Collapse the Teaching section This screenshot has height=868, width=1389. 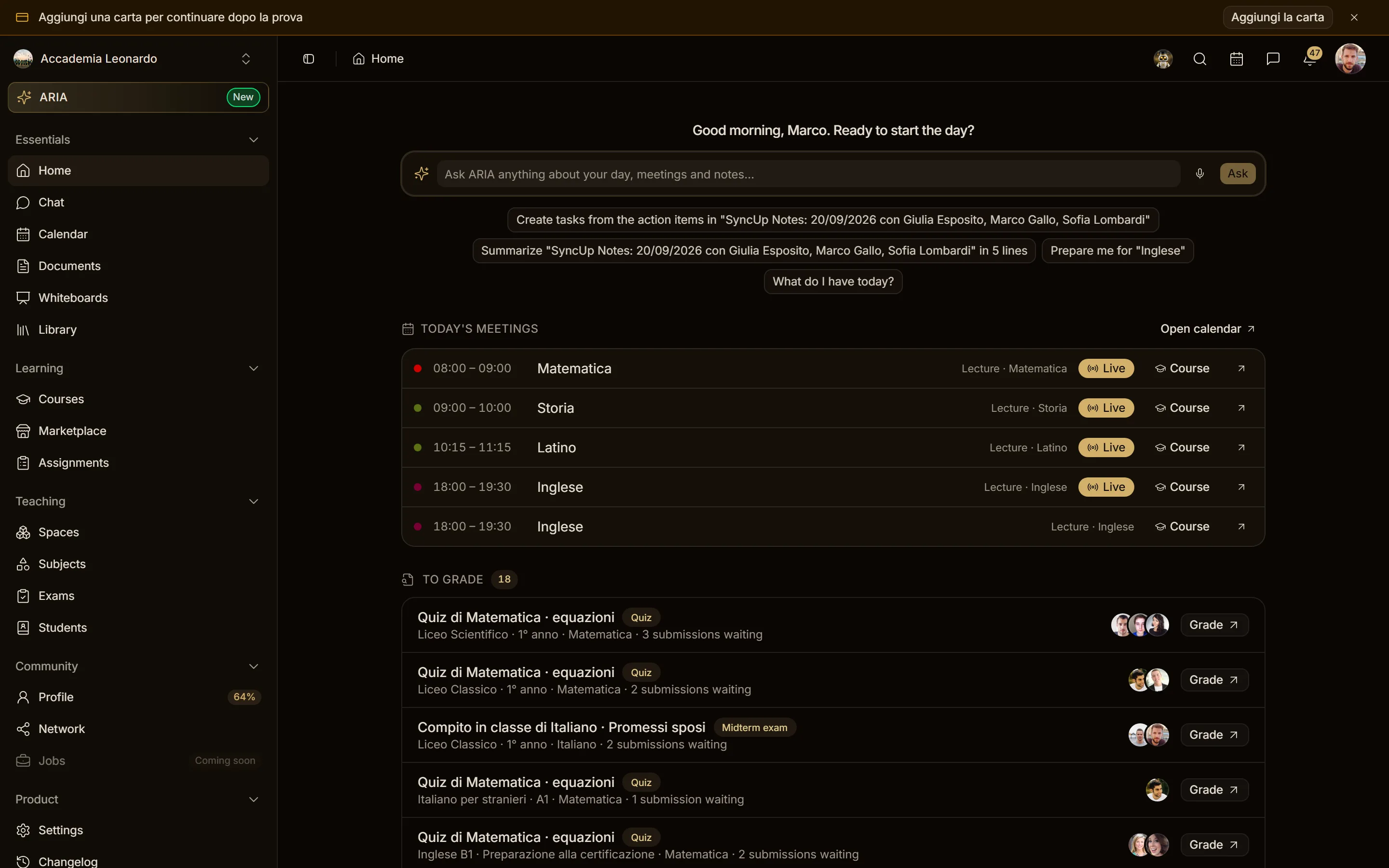(x=253, y=502)
